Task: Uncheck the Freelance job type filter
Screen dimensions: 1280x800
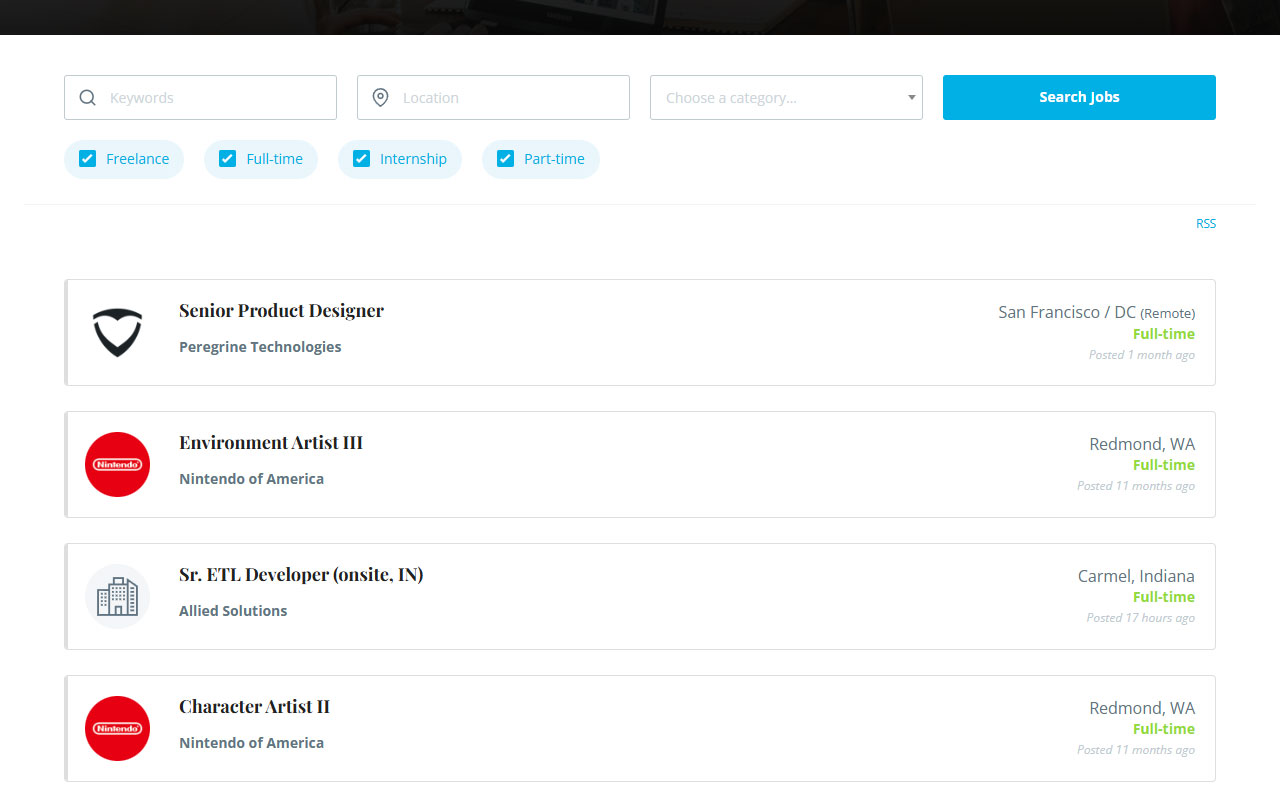Action: 87,159
